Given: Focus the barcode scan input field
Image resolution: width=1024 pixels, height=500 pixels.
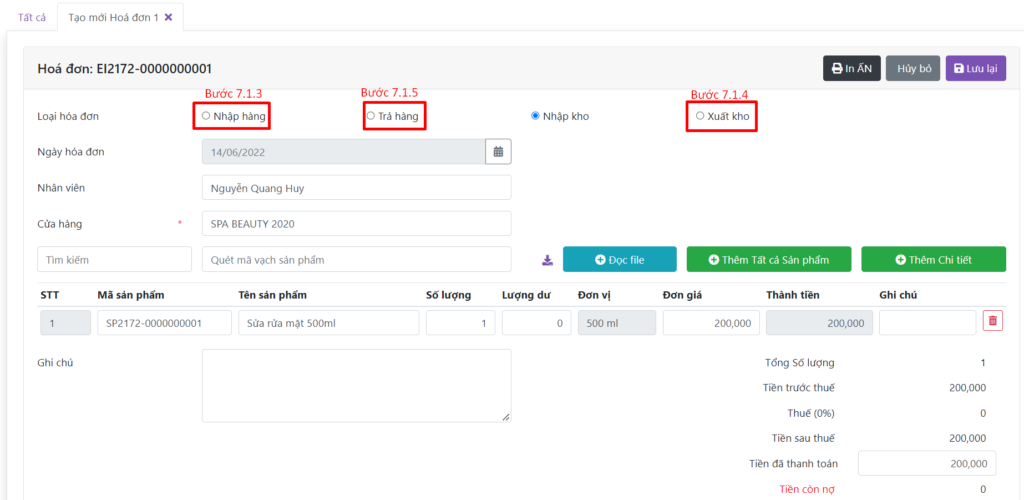Looking at the screenshot, I should (x=356, y=260).
